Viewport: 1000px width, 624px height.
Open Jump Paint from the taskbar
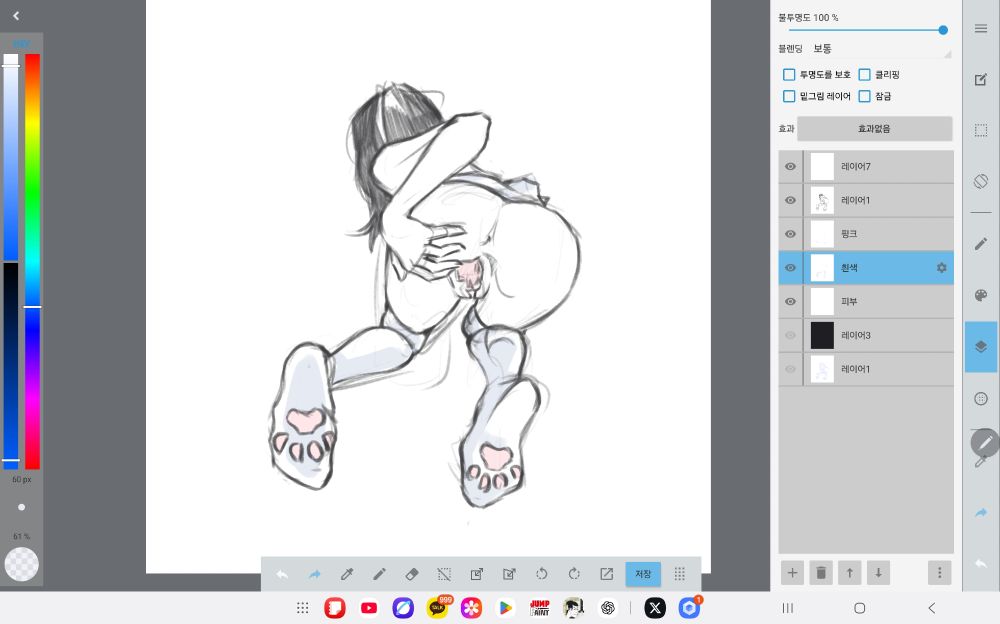click(540, 608)
